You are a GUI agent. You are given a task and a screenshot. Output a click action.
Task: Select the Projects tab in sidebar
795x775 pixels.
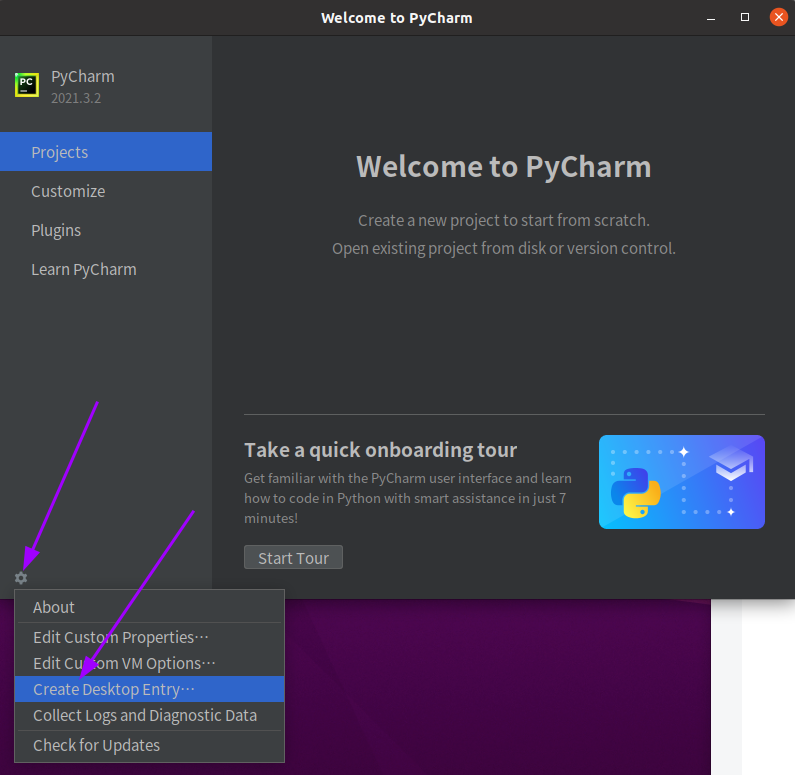pos(106,152)
